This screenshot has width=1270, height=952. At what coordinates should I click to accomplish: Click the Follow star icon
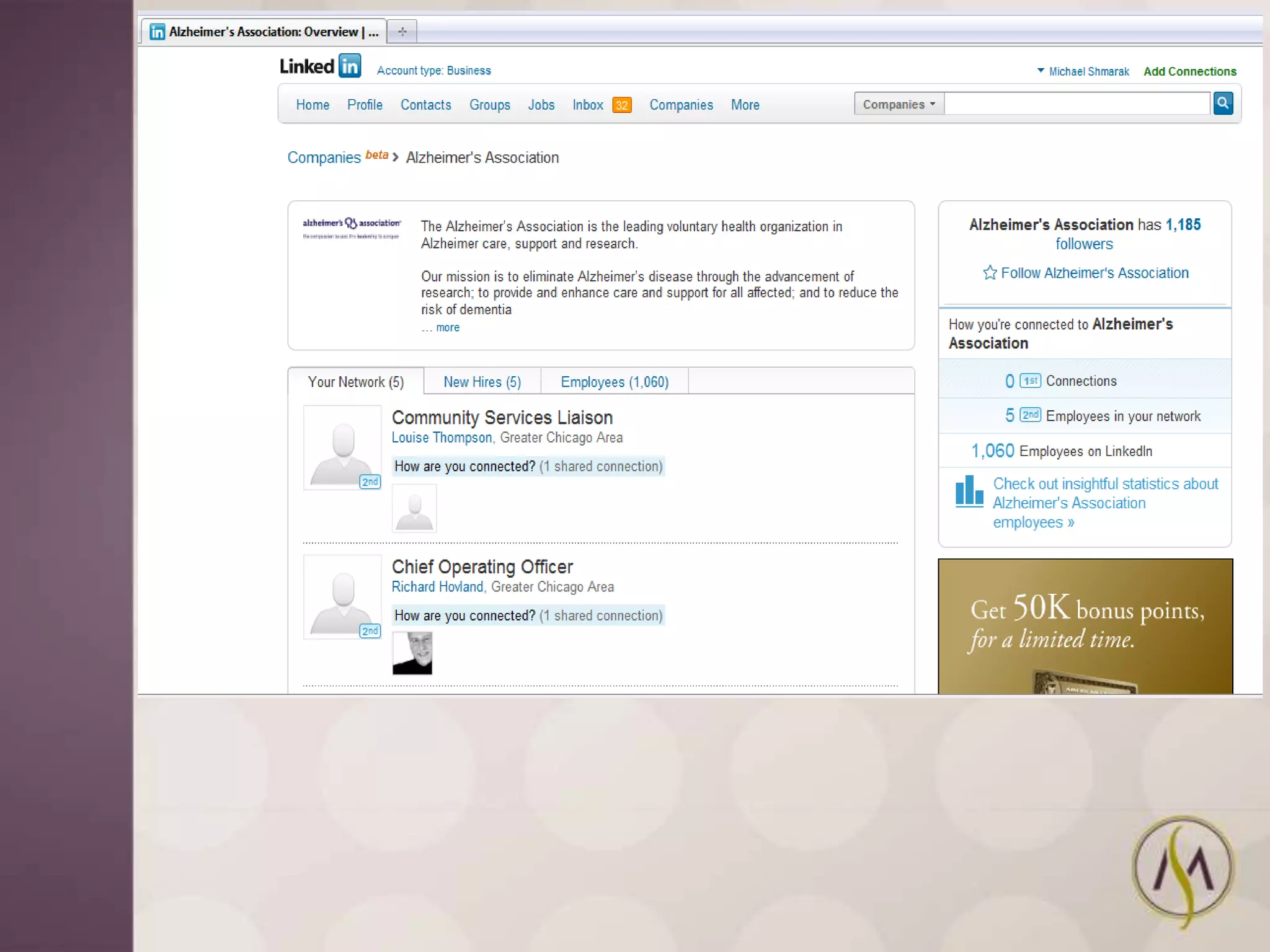(x=990, y=273)
